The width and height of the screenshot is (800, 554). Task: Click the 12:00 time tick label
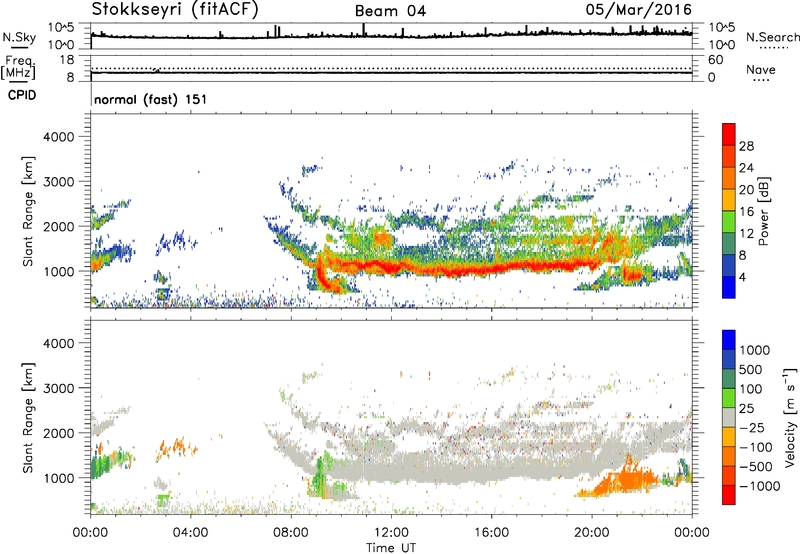coord(391,533)
